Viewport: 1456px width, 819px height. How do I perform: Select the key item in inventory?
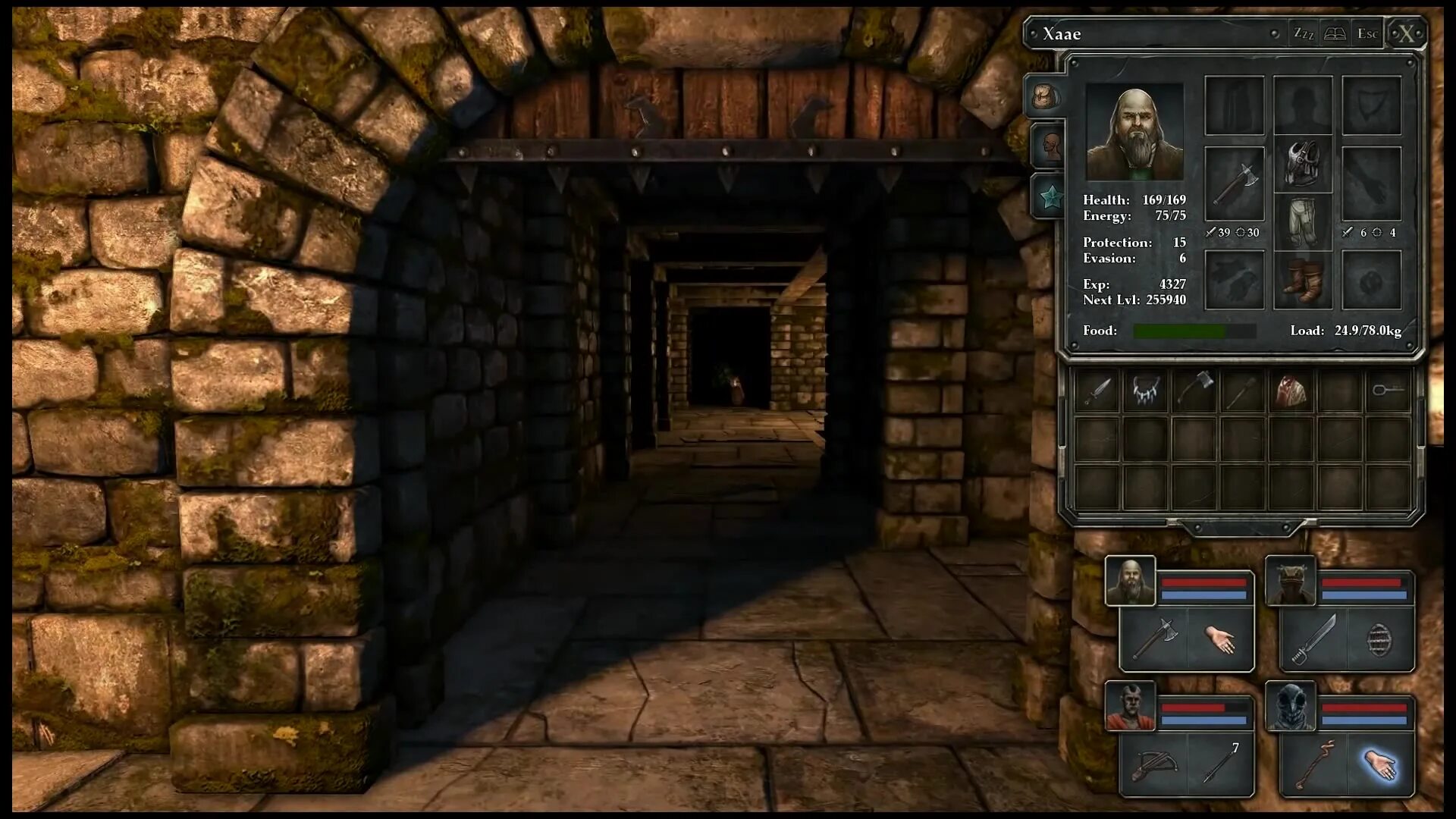(x=1387, y=391)
